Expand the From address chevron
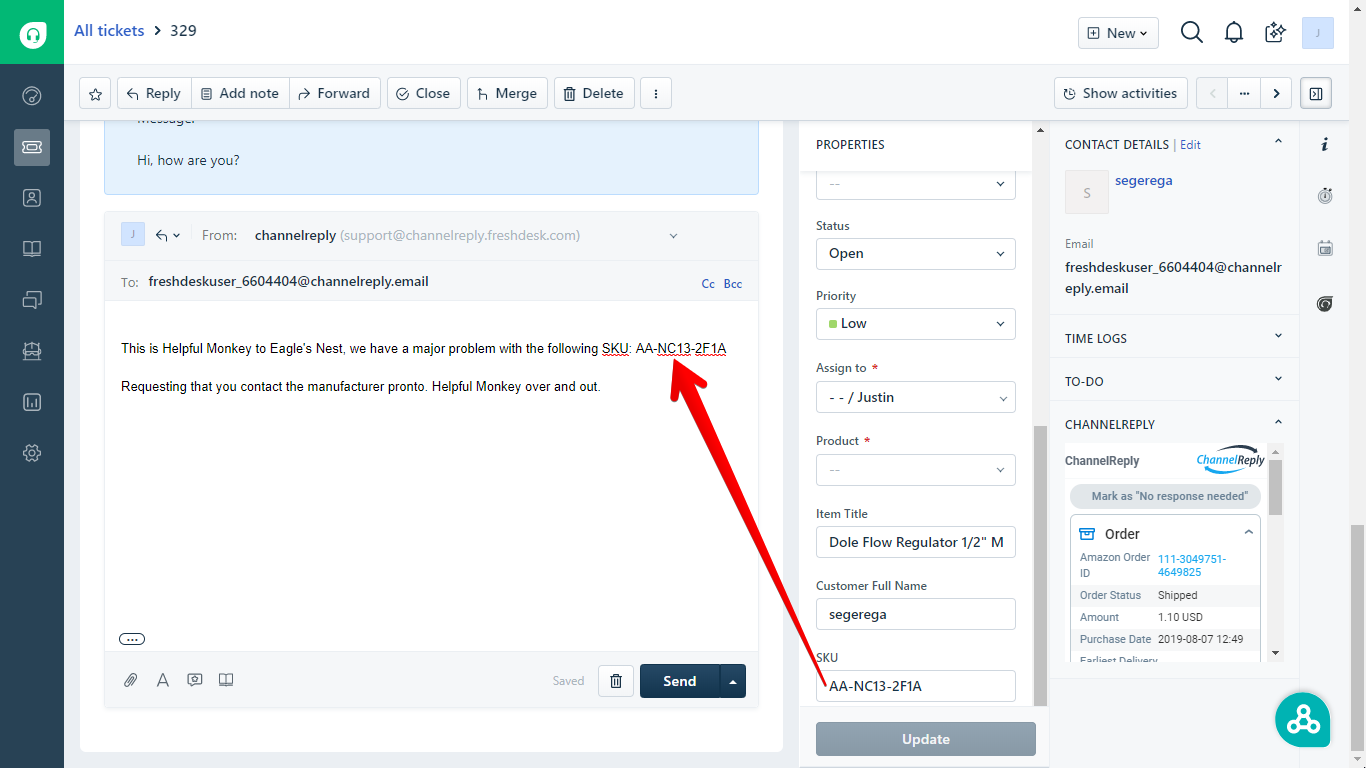Screen dimensions: 1366x768 tap(673, 236)
